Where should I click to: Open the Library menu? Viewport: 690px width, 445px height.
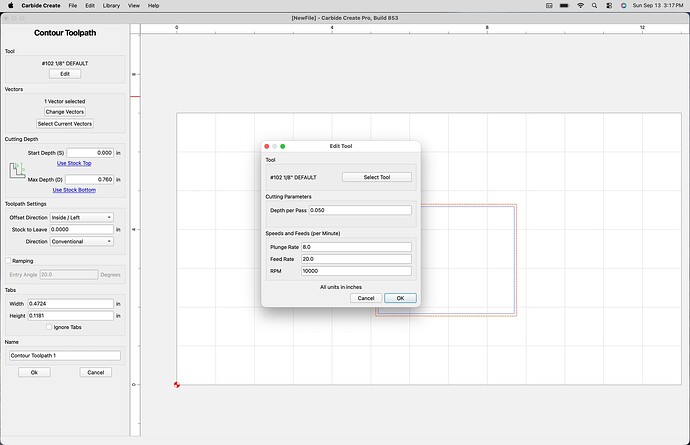(x=111, y=6)
